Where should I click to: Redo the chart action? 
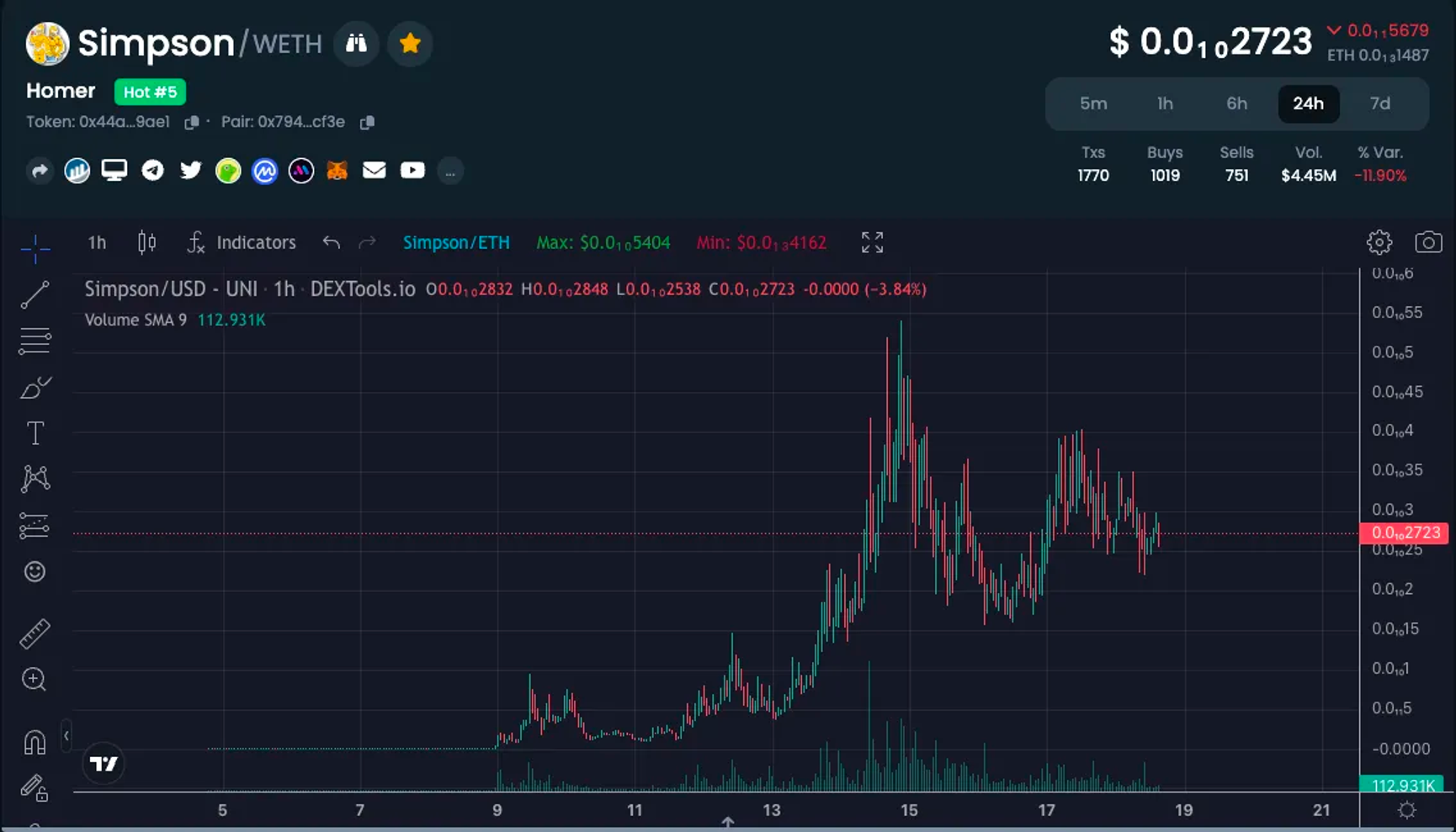point(367,243)
